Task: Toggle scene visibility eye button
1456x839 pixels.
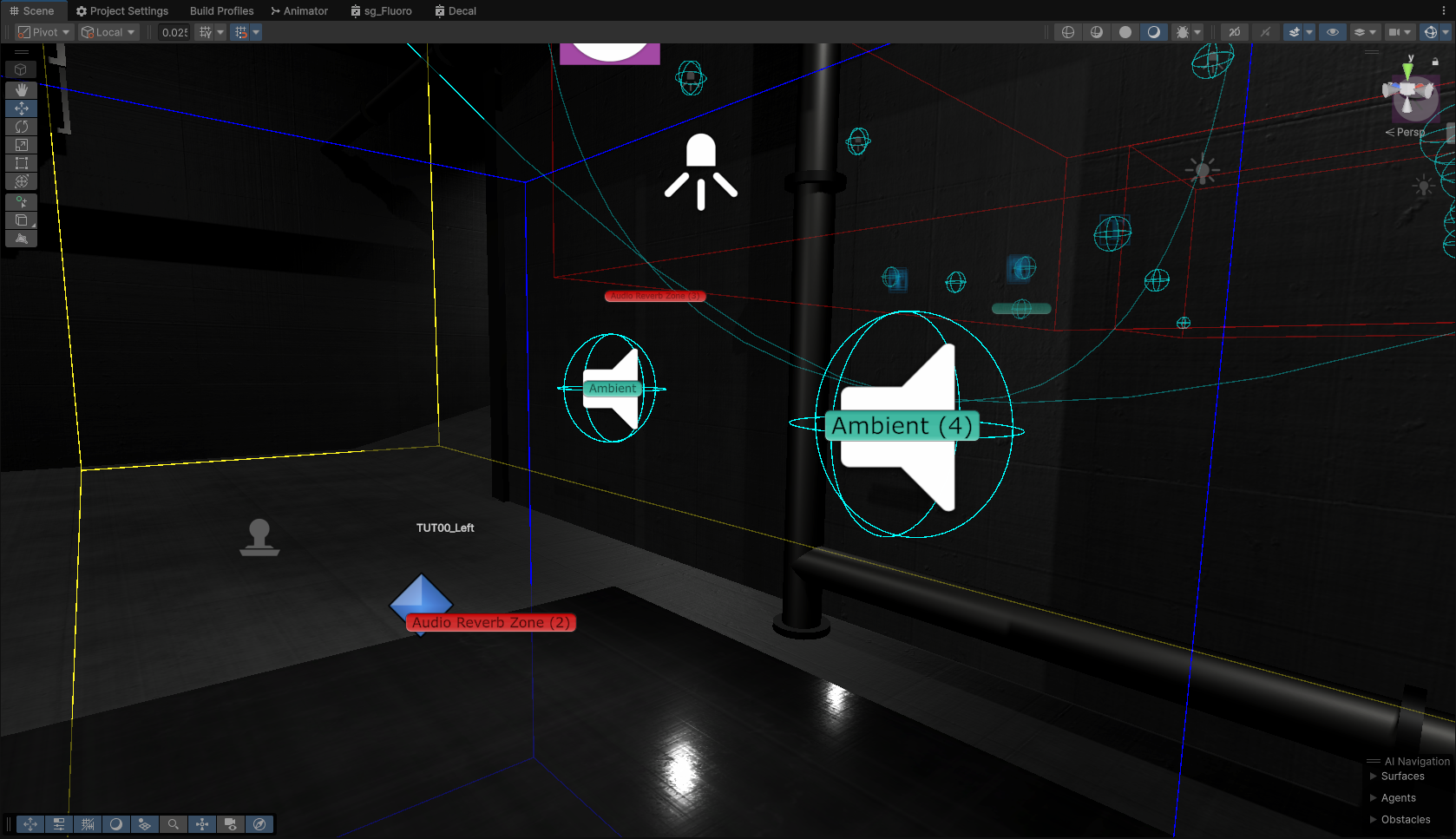Action: click(1333, 32)
